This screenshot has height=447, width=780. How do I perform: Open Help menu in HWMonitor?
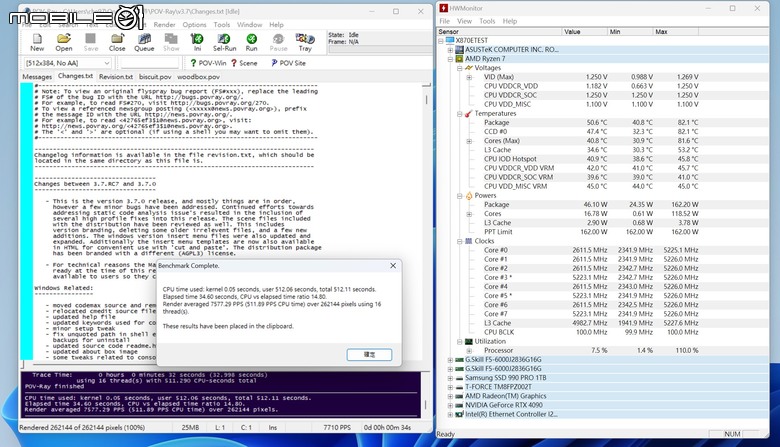tap(509, 21)
